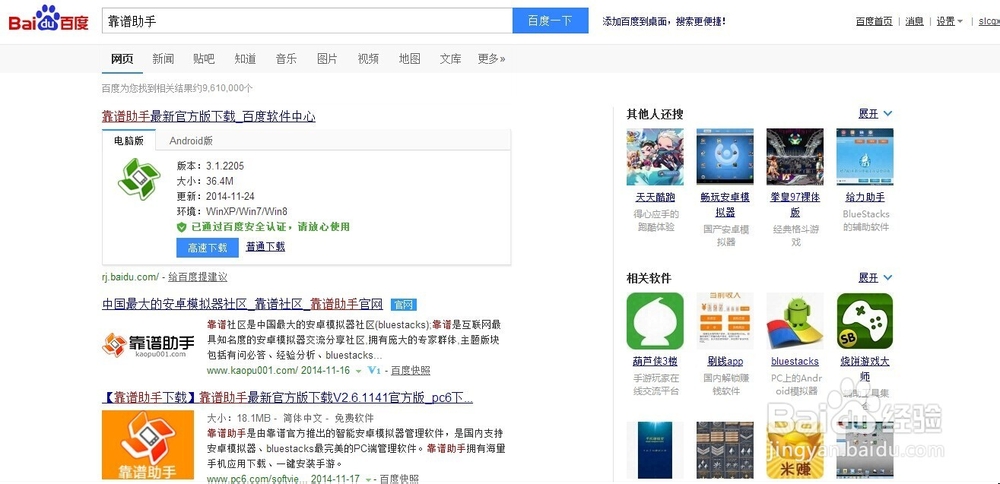Switch to the 文库 tab
Viewport: 1000px width, 484px height.
click(450, 59)
